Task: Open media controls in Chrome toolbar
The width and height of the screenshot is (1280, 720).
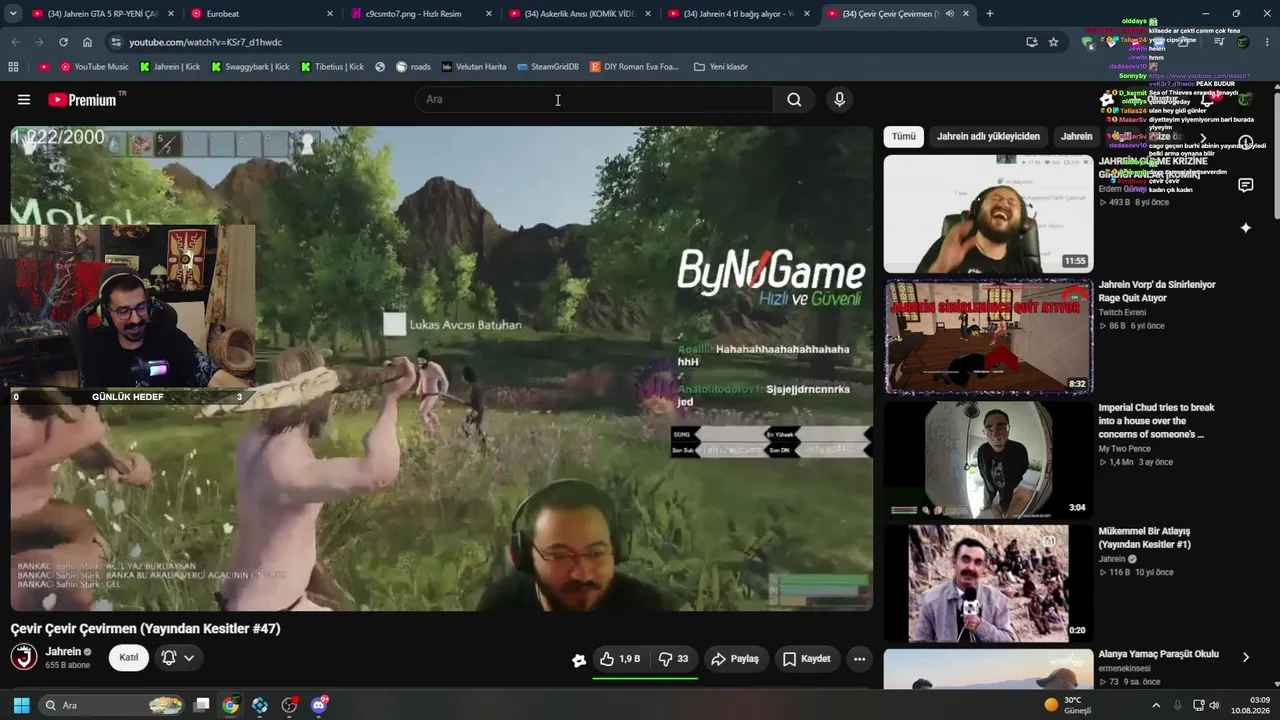Action: coord(1219,42)
